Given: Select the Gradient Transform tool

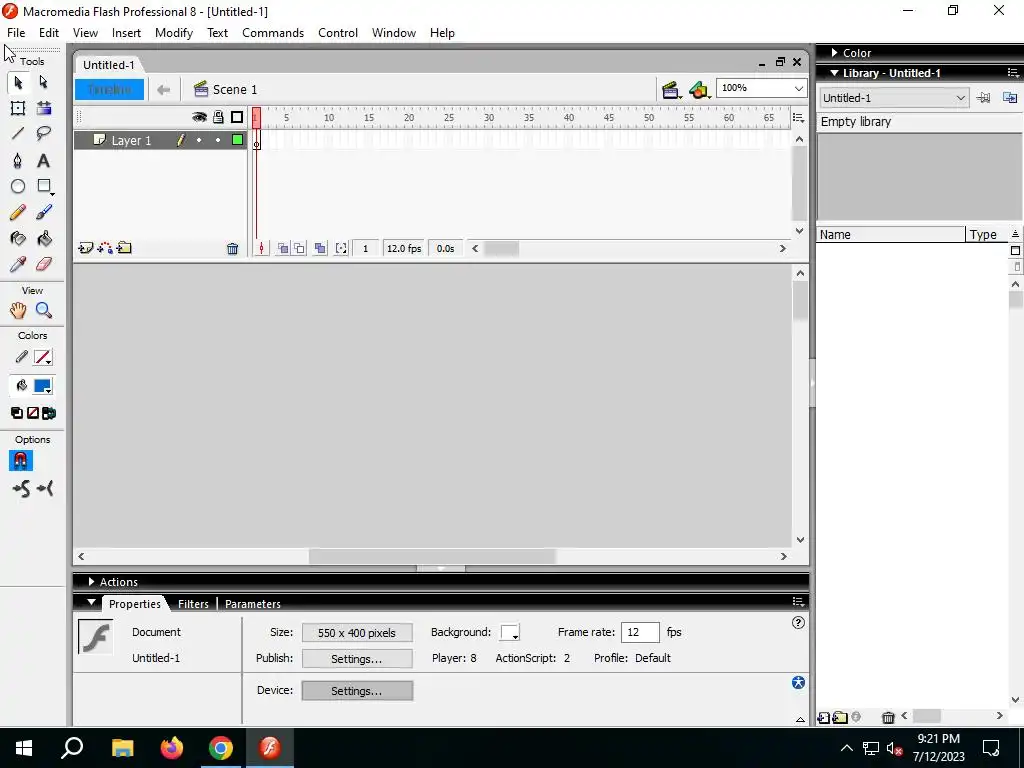Looking at the screenshot, I should click(44, 108).
